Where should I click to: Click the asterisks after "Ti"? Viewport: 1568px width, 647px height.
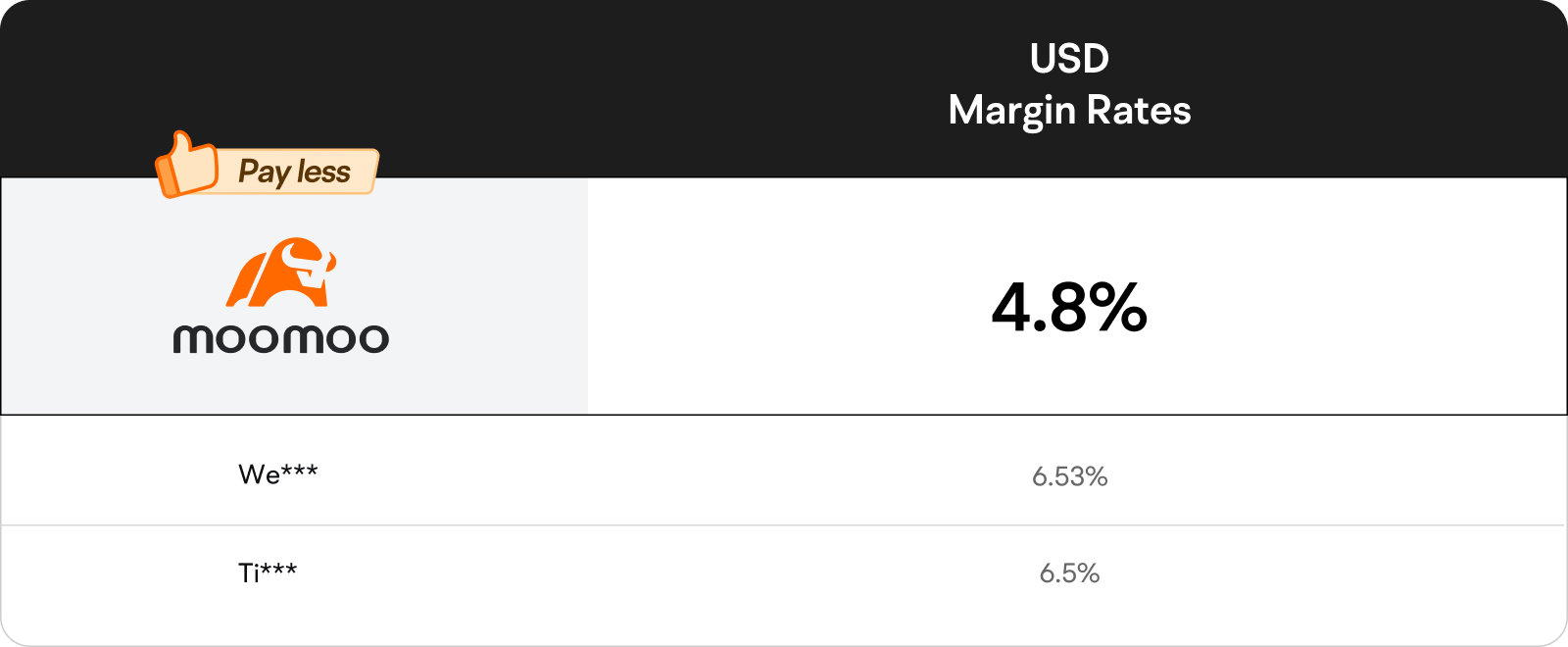[x=279, y=569]
